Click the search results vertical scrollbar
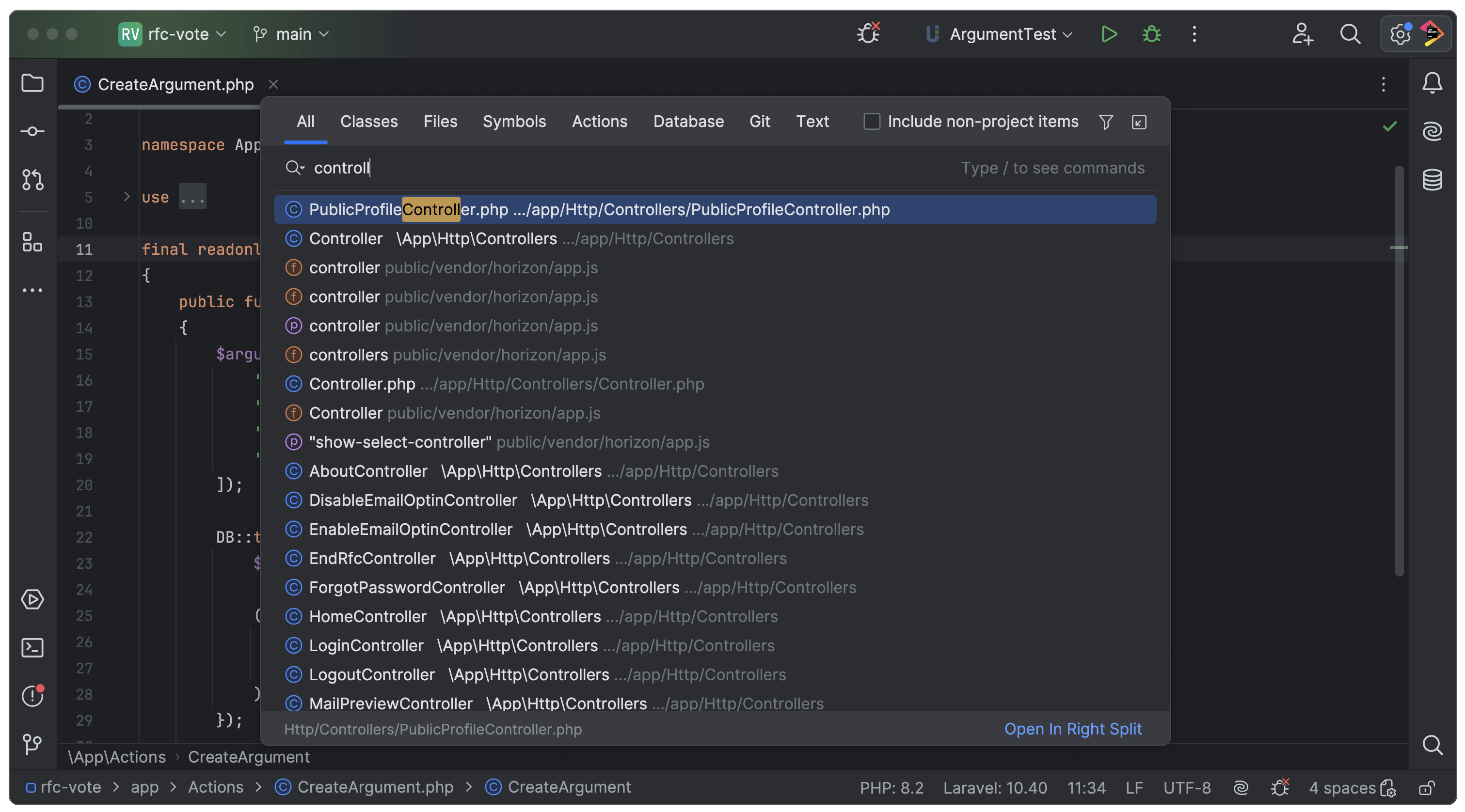Viewport: 1465px width, 812px height. (1399, 369)
